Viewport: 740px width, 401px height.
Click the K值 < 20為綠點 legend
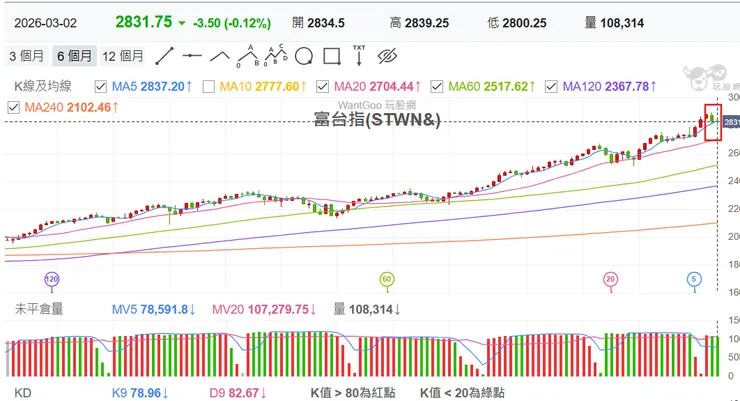462,393
